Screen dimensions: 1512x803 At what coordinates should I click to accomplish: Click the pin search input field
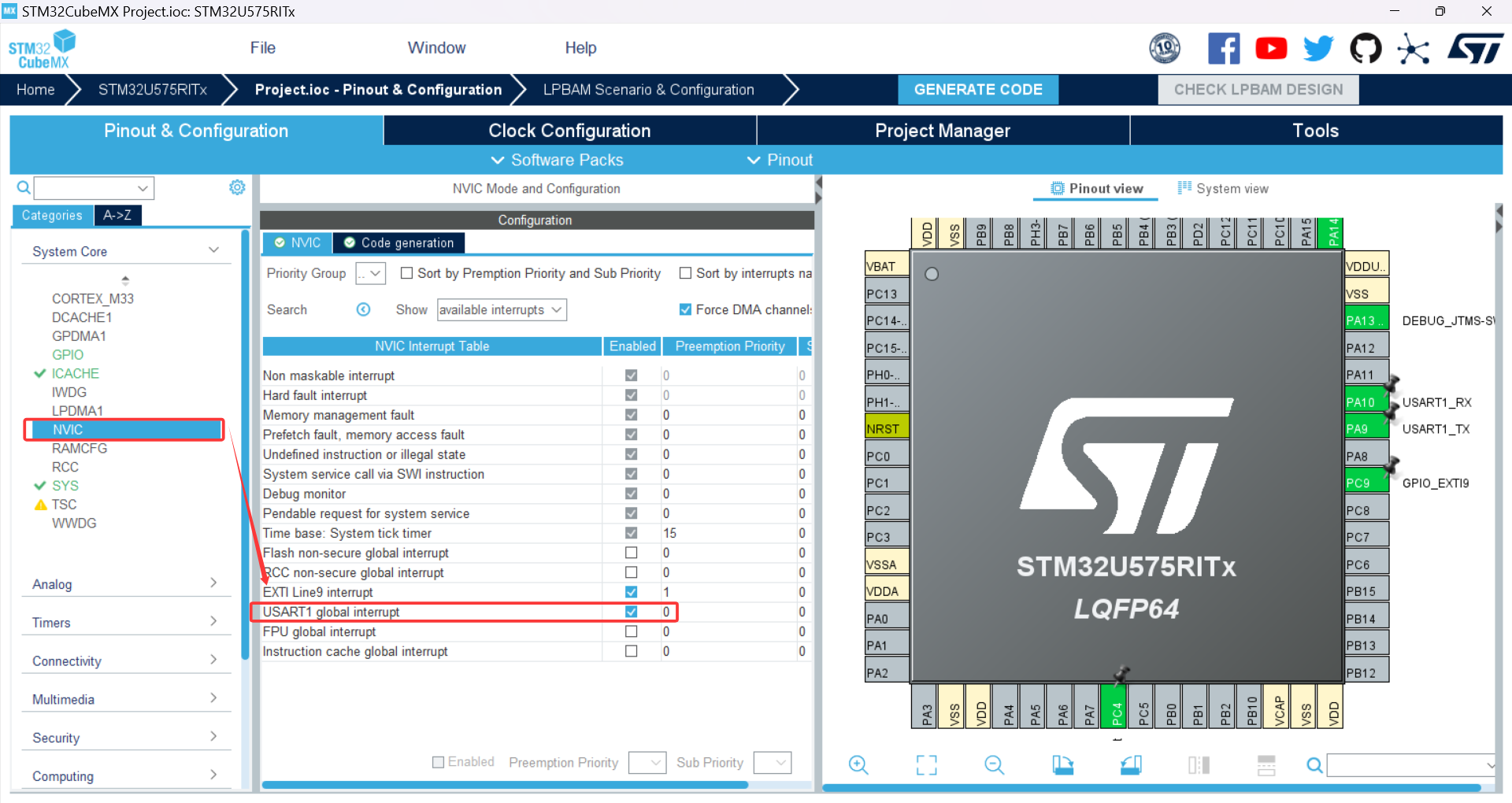[1410, 764]
